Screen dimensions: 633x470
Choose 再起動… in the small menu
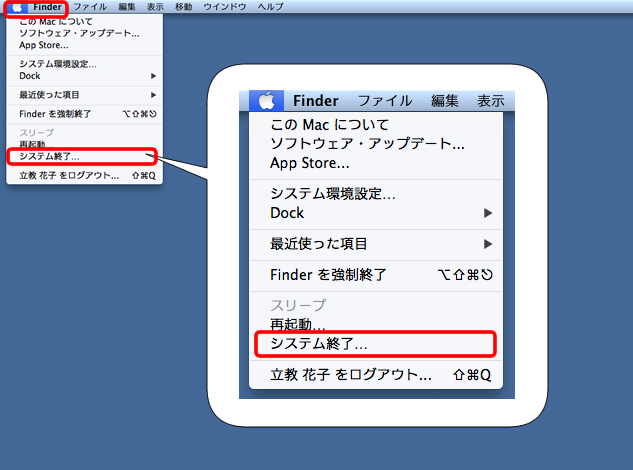pos(84,144)
